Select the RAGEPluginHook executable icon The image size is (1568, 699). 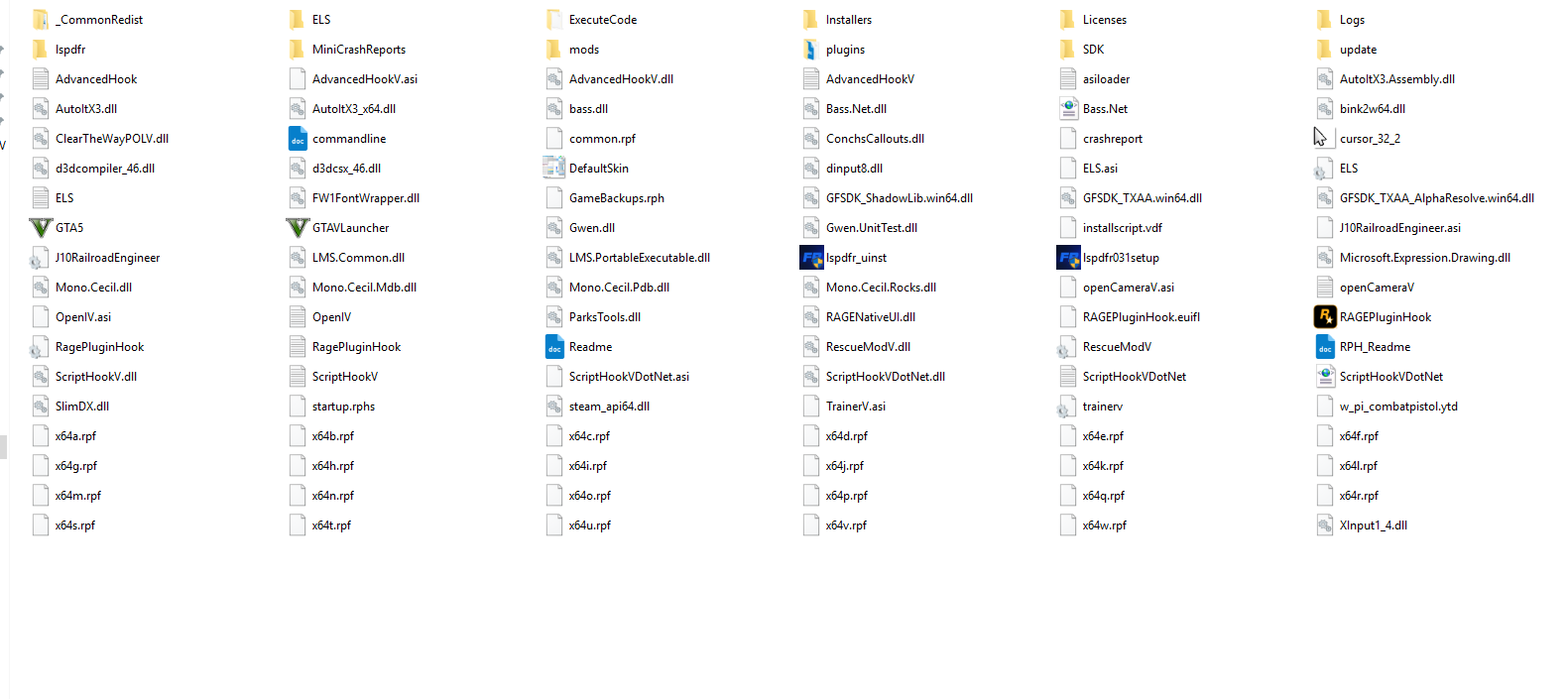click(x=1325, y=317)
